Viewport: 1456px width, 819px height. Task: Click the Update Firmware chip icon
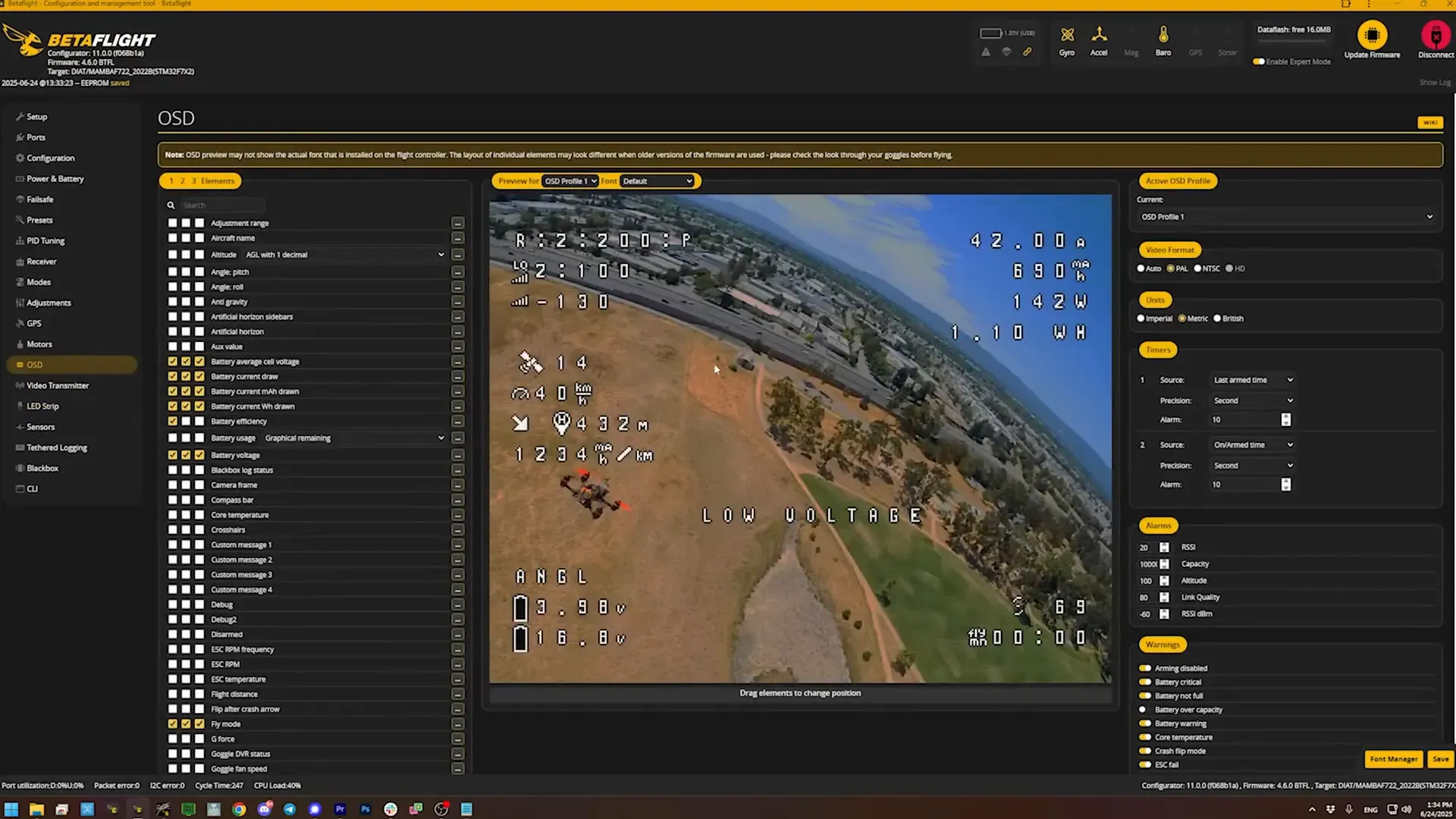pyautogui.click(x=1372, y=35)
